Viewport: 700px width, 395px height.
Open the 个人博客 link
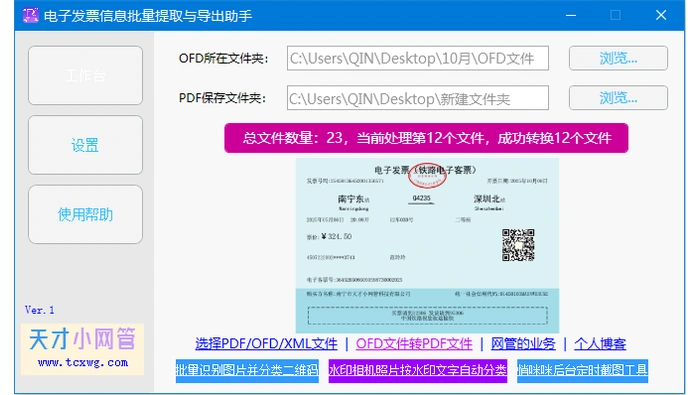click(x=600, y=344)
